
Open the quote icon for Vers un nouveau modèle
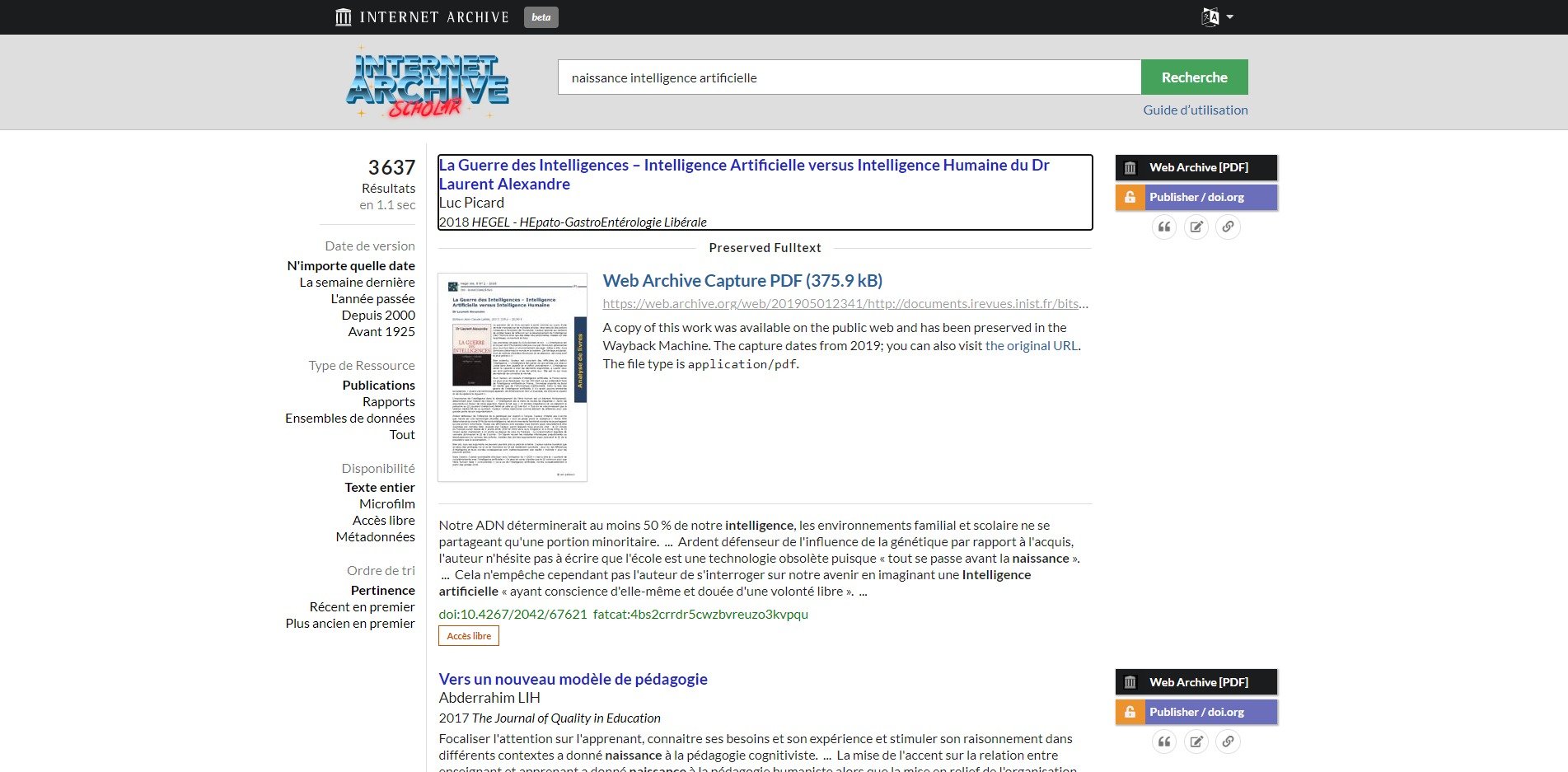click(1163, 742)
